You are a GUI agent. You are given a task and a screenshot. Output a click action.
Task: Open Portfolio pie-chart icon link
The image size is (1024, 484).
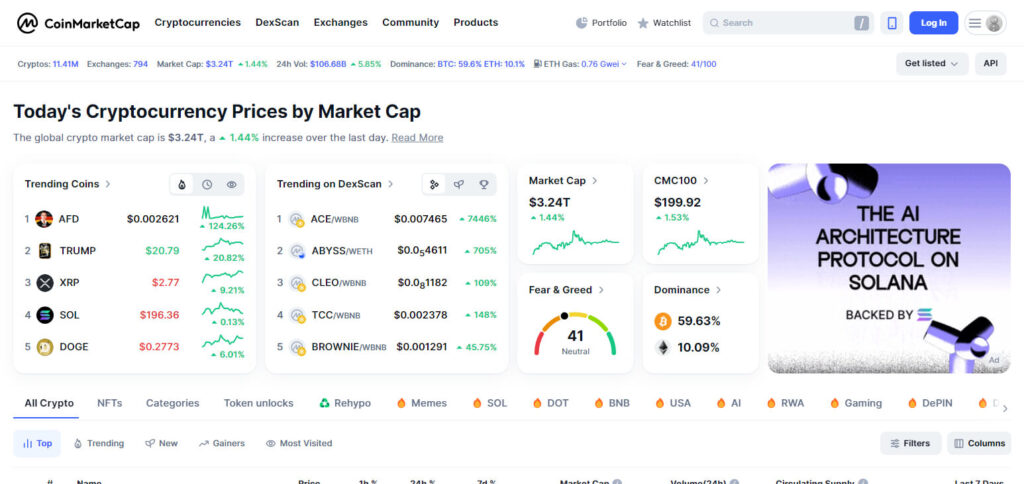pos(601,23)
